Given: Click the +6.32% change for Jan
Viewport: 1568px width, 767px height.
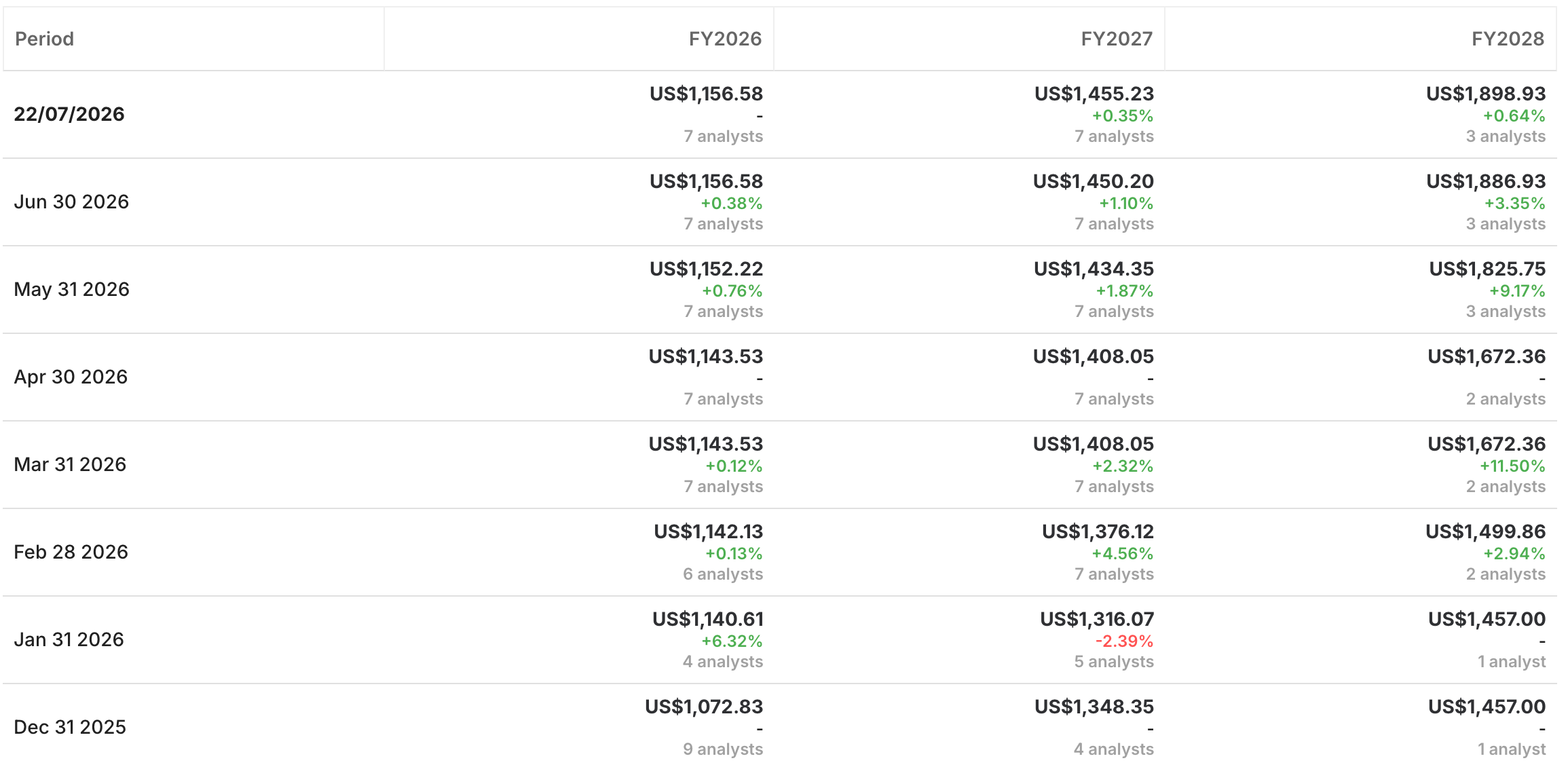Looking at the screenshot, I should click(732, 641).
